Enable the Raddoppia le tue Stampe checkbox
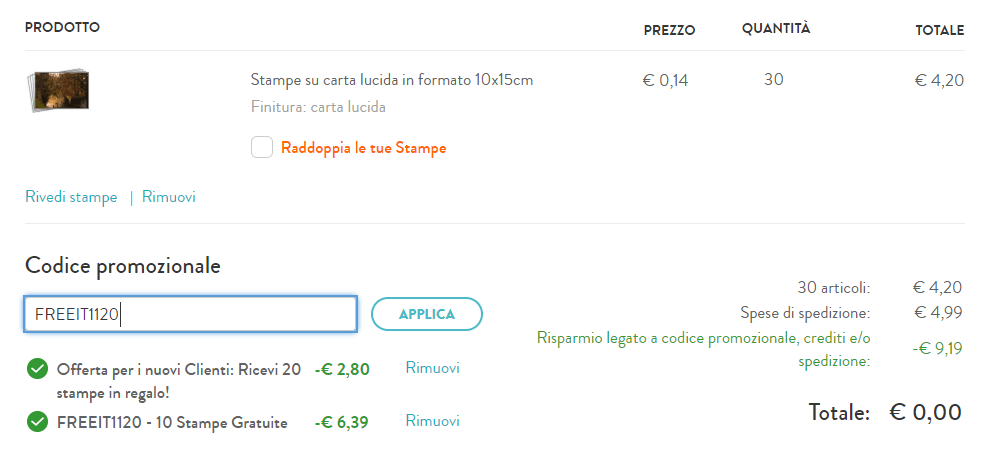The height and width of the screenshot is (453, 998). tap(262, 148)
